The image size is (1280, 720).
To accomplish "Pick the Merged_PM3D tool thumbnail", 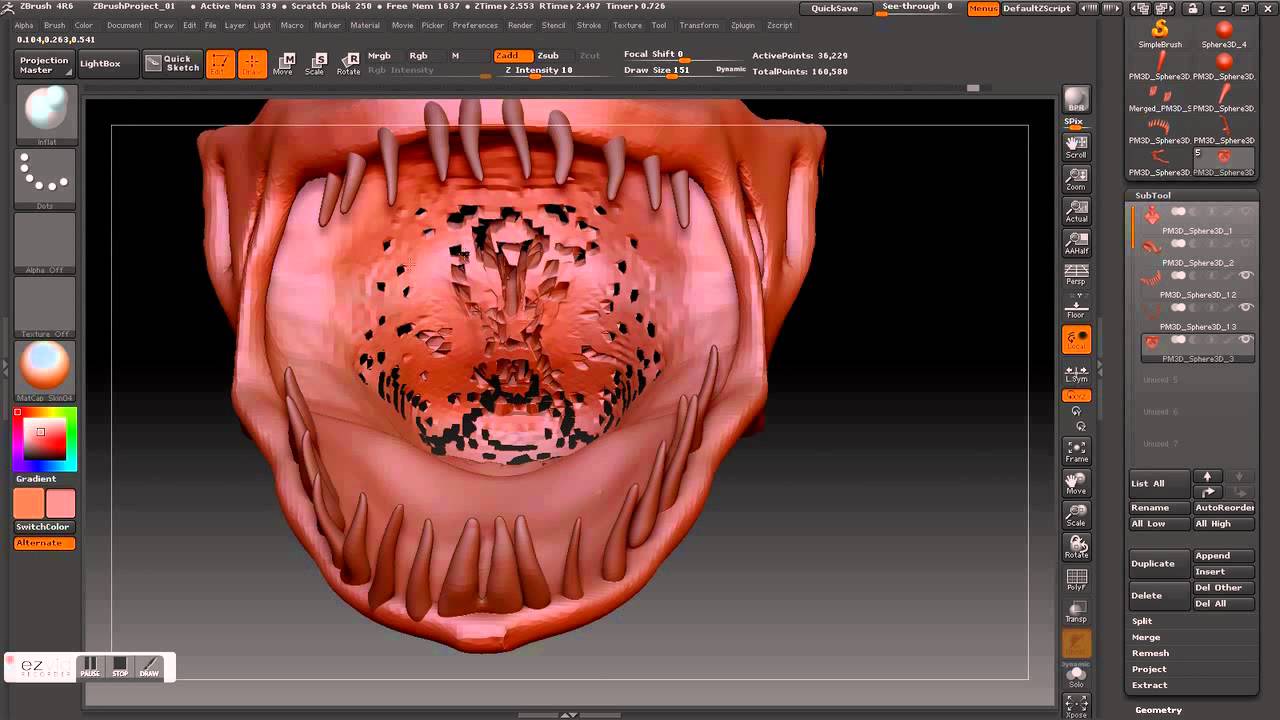I will pyautogui.click(x=1160, y=99).
